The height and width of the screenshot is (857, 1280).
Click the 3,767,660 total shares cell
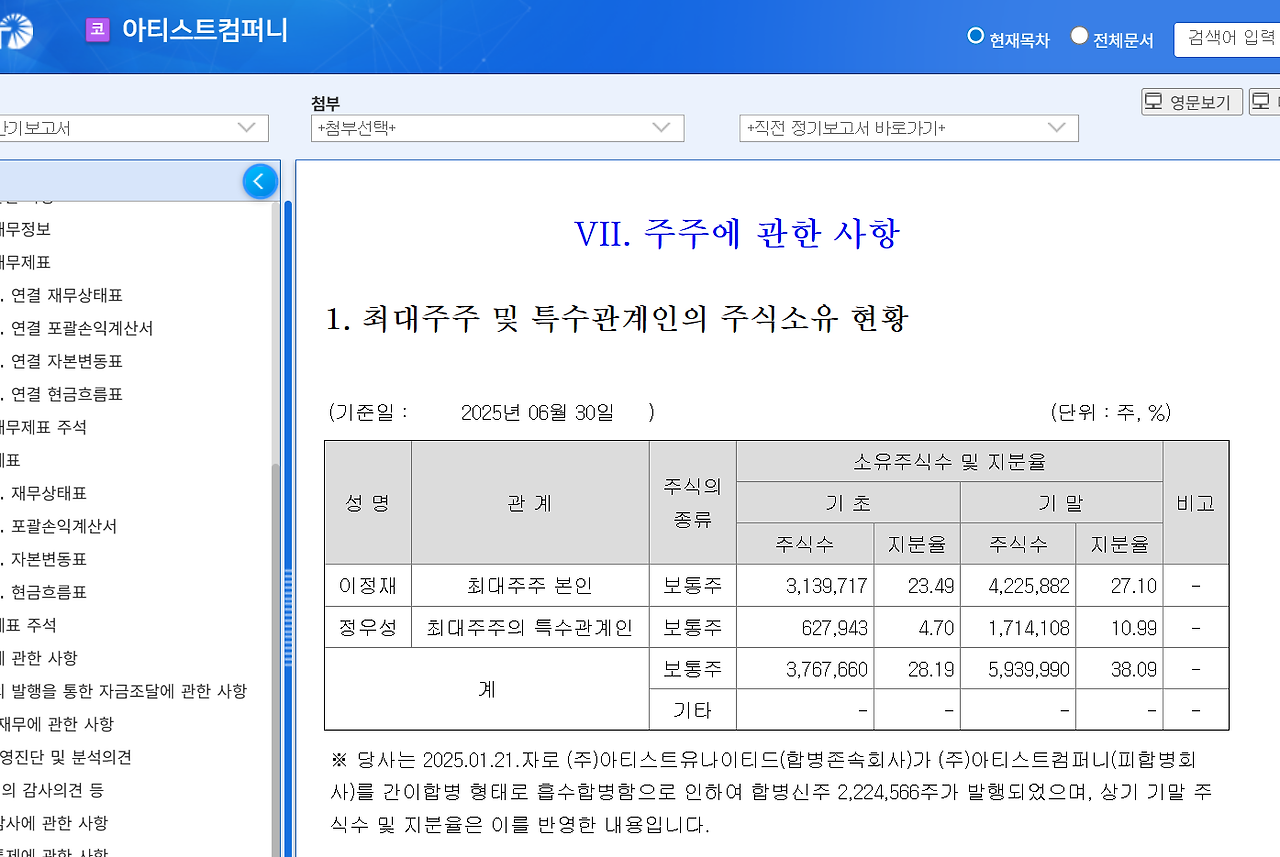tap(805, 669)
